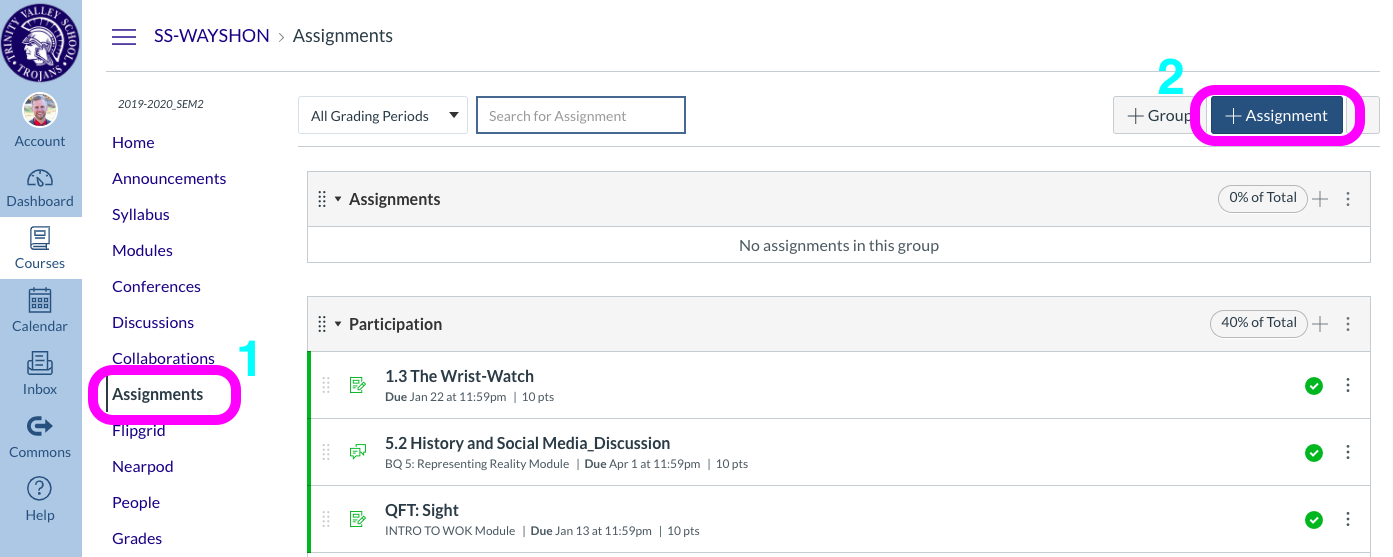Open the Account profile avatar
This screenshot has width=1393, height=557.
(x=40, y=111)
